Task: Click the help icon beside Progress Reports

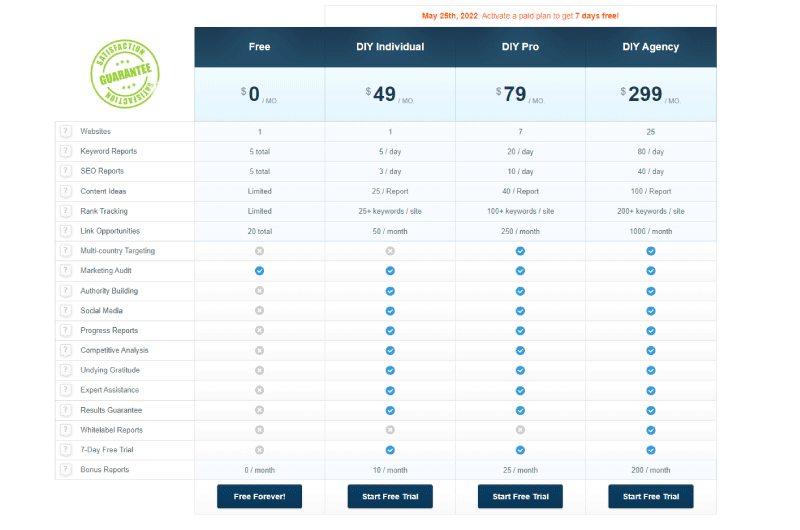Action: pos(65,331)
